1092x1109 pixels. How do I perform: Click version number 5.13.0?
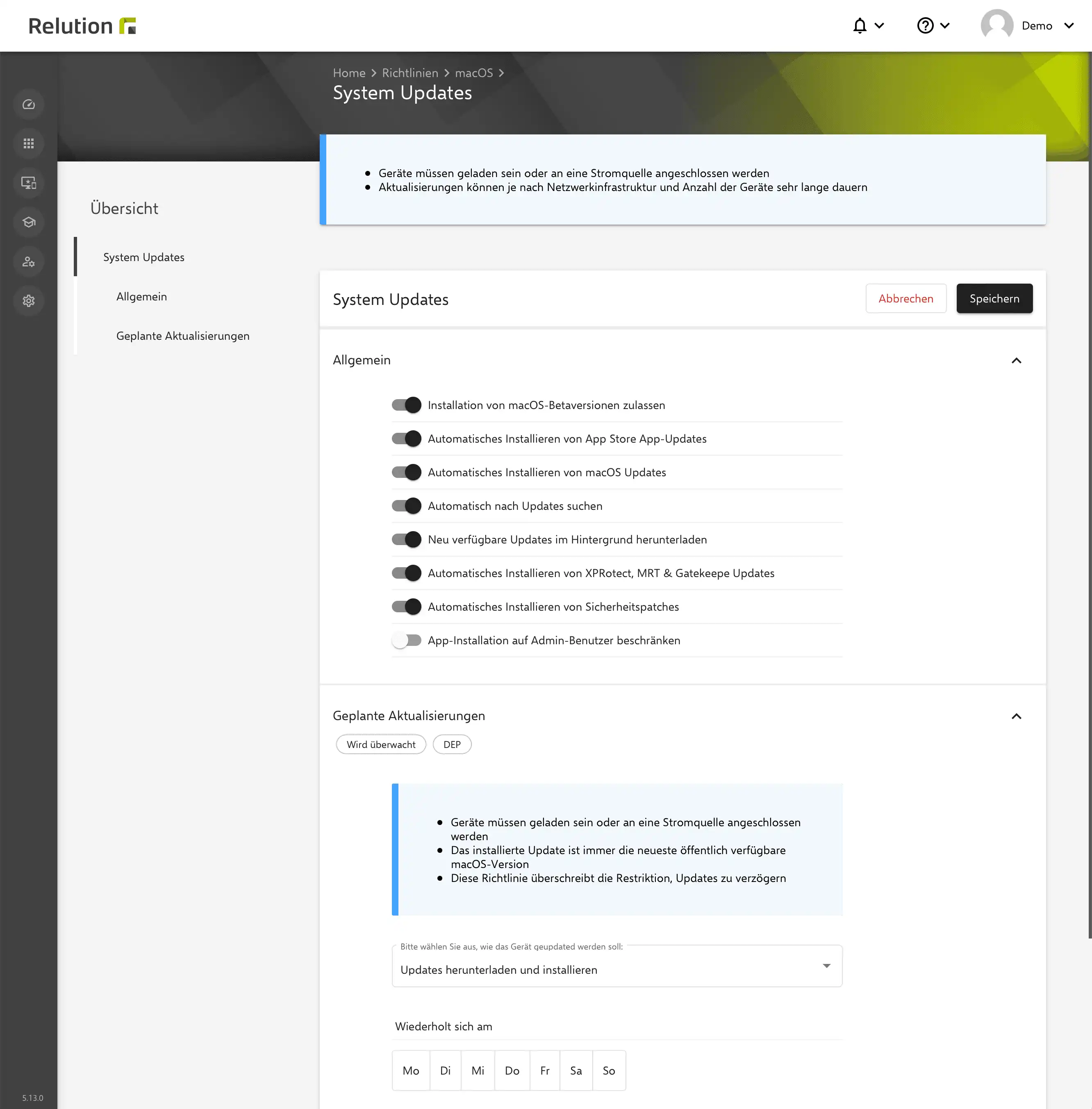coord(33,1098)
